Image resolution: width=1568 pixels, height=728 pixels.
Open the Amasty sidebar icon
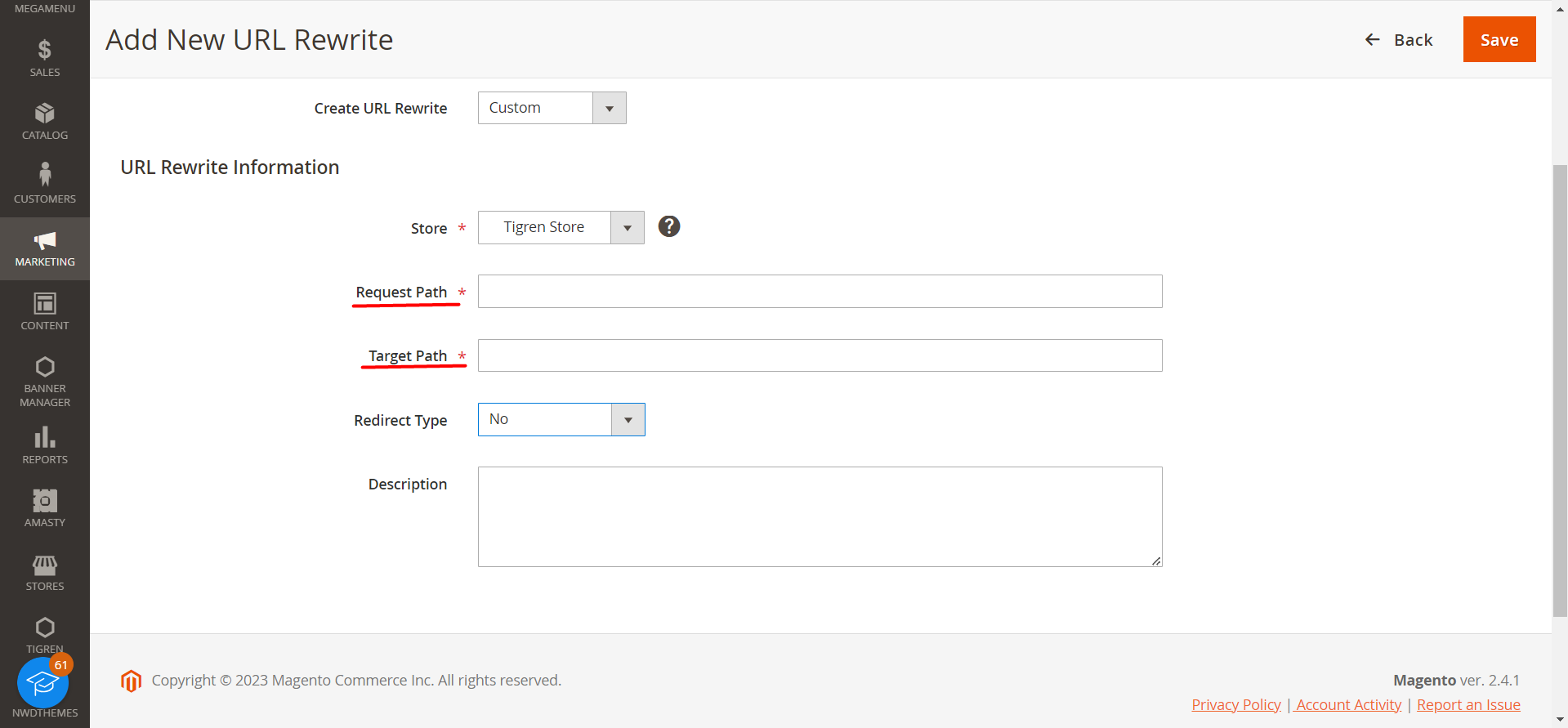(x=45, y=501)
